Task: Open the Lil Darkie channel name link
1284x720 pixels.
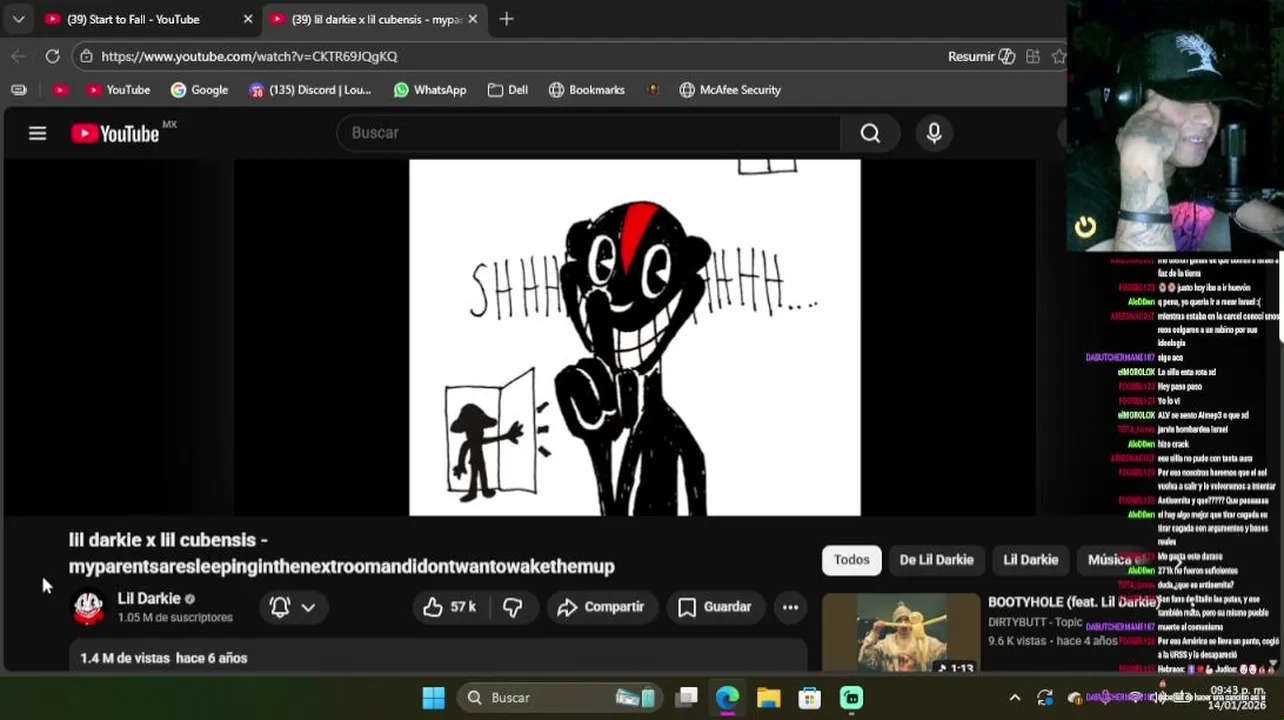Action: [149, 598]
